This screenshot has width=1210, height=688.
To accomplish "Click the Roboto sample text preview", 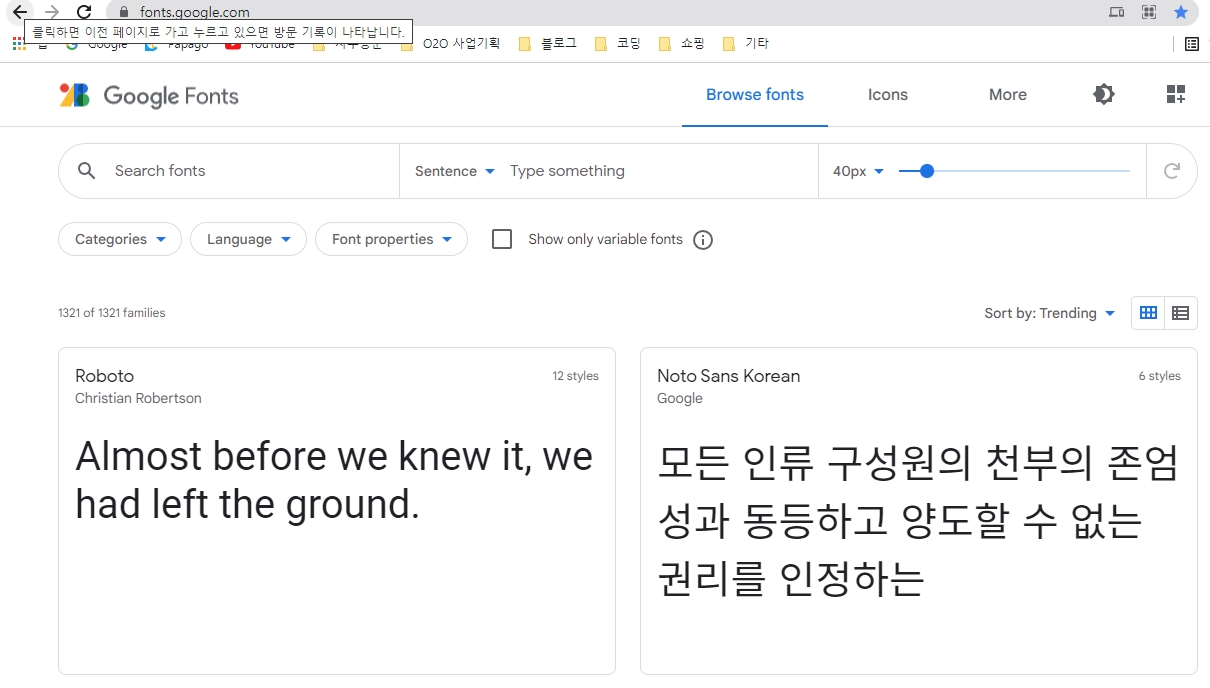I will [334, 480].
